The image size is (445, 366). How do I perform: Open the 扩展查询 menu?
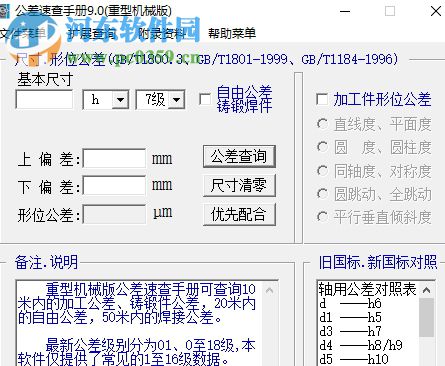92,33
